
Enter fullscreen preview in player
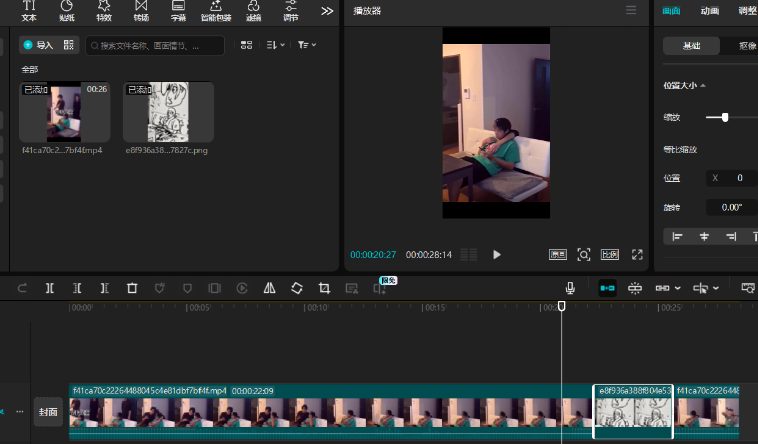[637, 254]
